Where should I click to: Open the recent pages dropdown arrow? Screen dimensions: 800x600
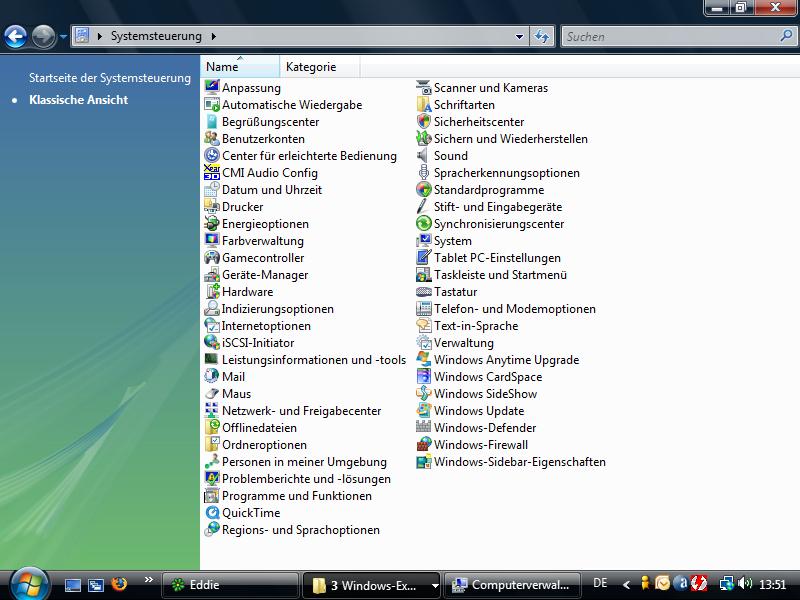63,37
